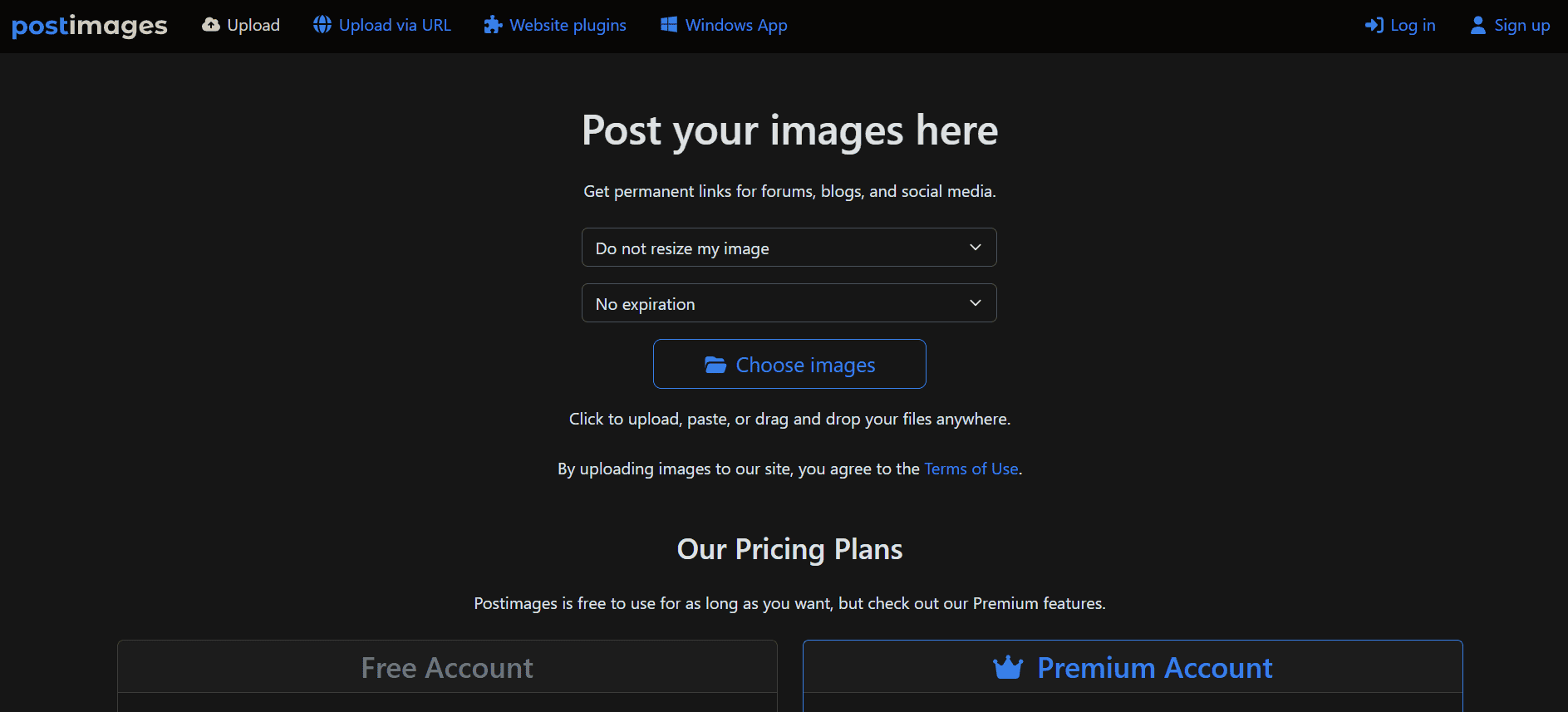Click the postimages logo

pos(89,26)
